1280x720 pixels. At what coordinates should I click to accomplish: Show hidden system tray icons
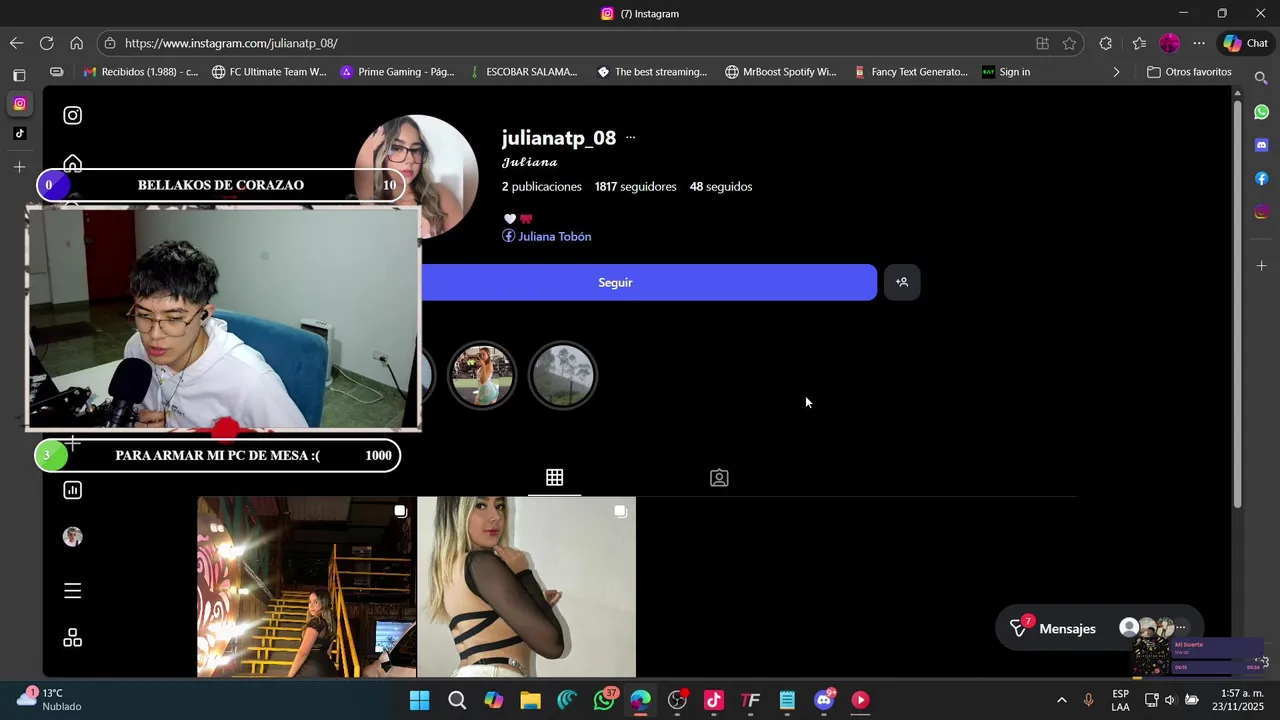click(x=1061, y=700)
